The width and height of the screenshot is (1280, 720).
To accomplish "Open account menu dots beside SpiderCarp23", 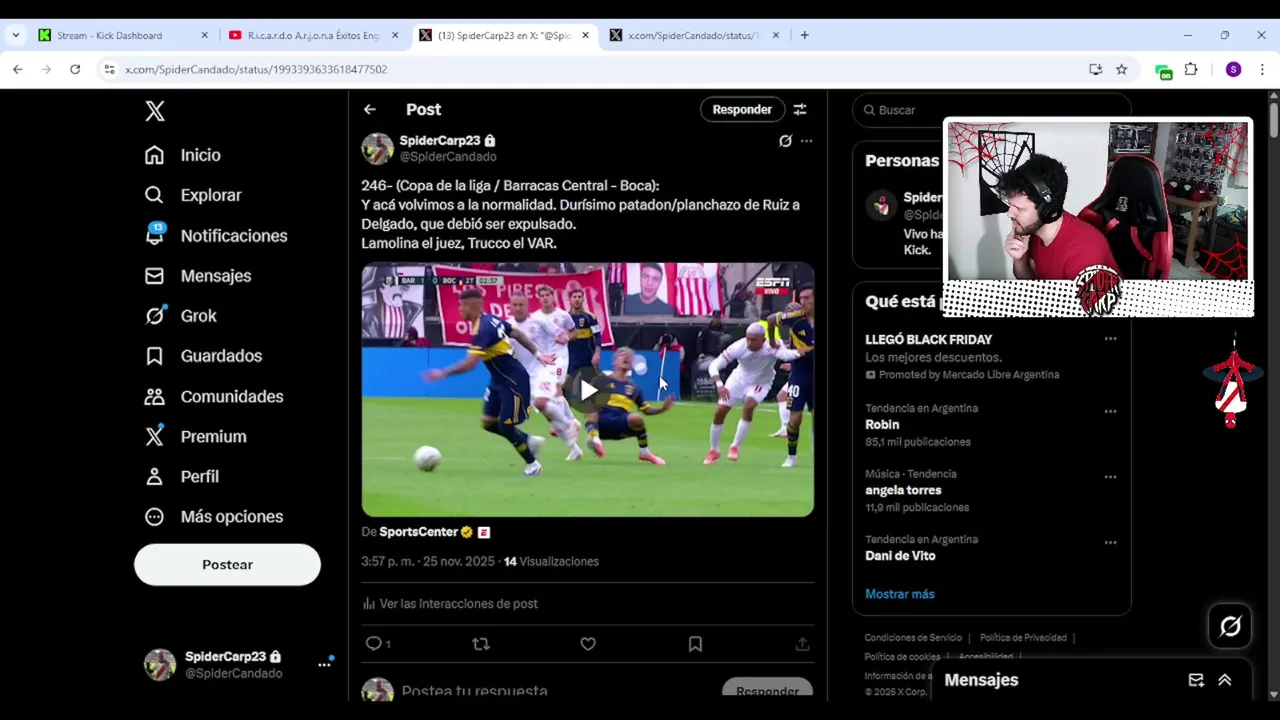I will click(324, 664).
